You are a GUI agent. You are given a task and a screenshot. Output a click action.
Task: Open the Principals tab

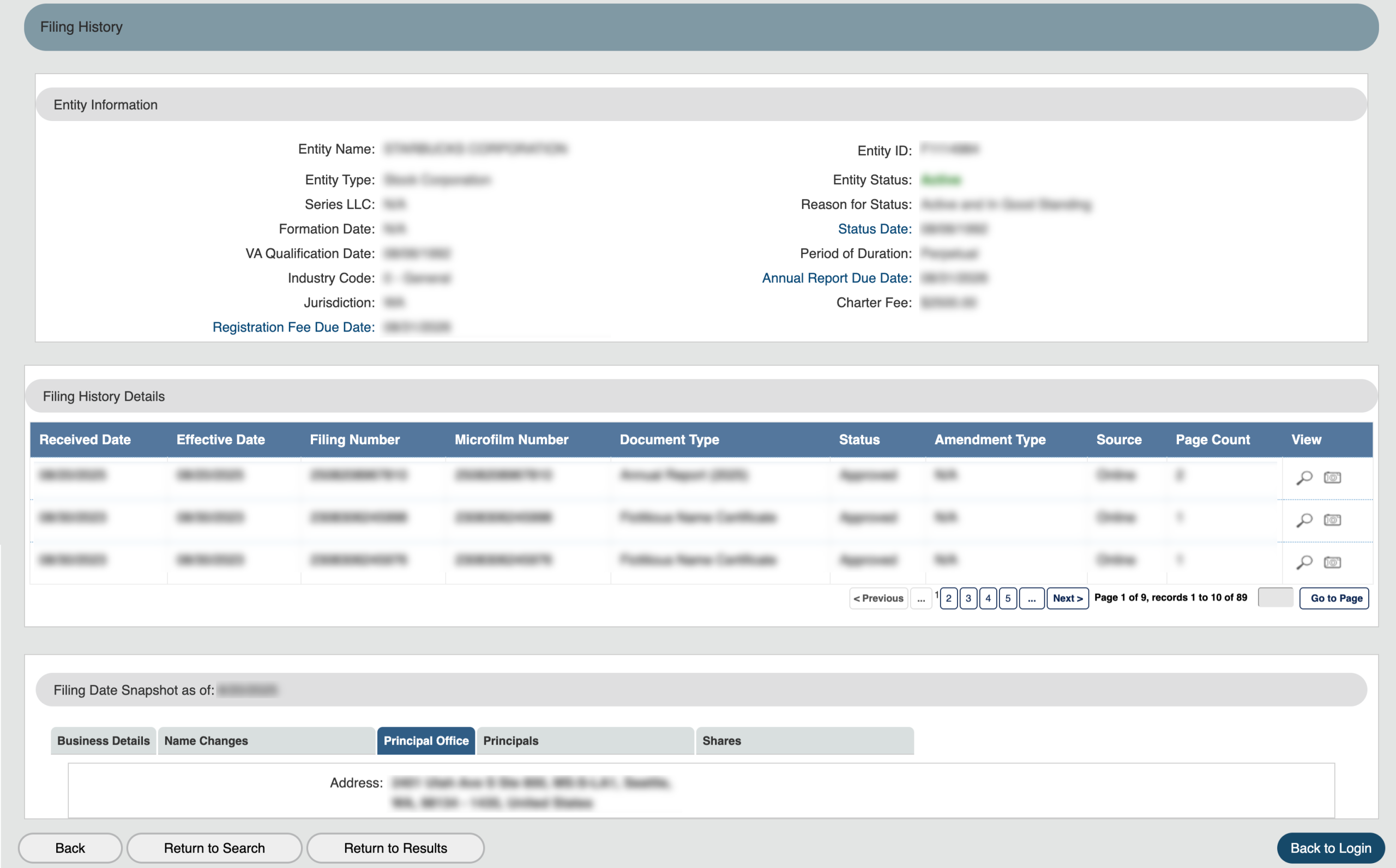pos(586,740)
